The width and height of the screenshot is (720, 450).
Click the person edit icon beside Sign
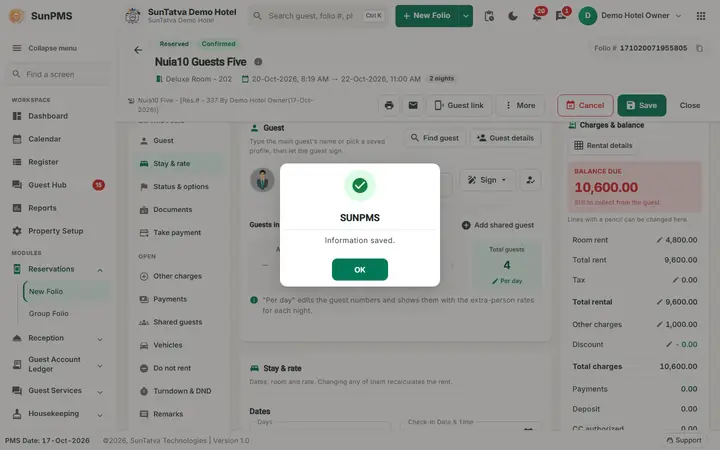click(x=530, y=180)
